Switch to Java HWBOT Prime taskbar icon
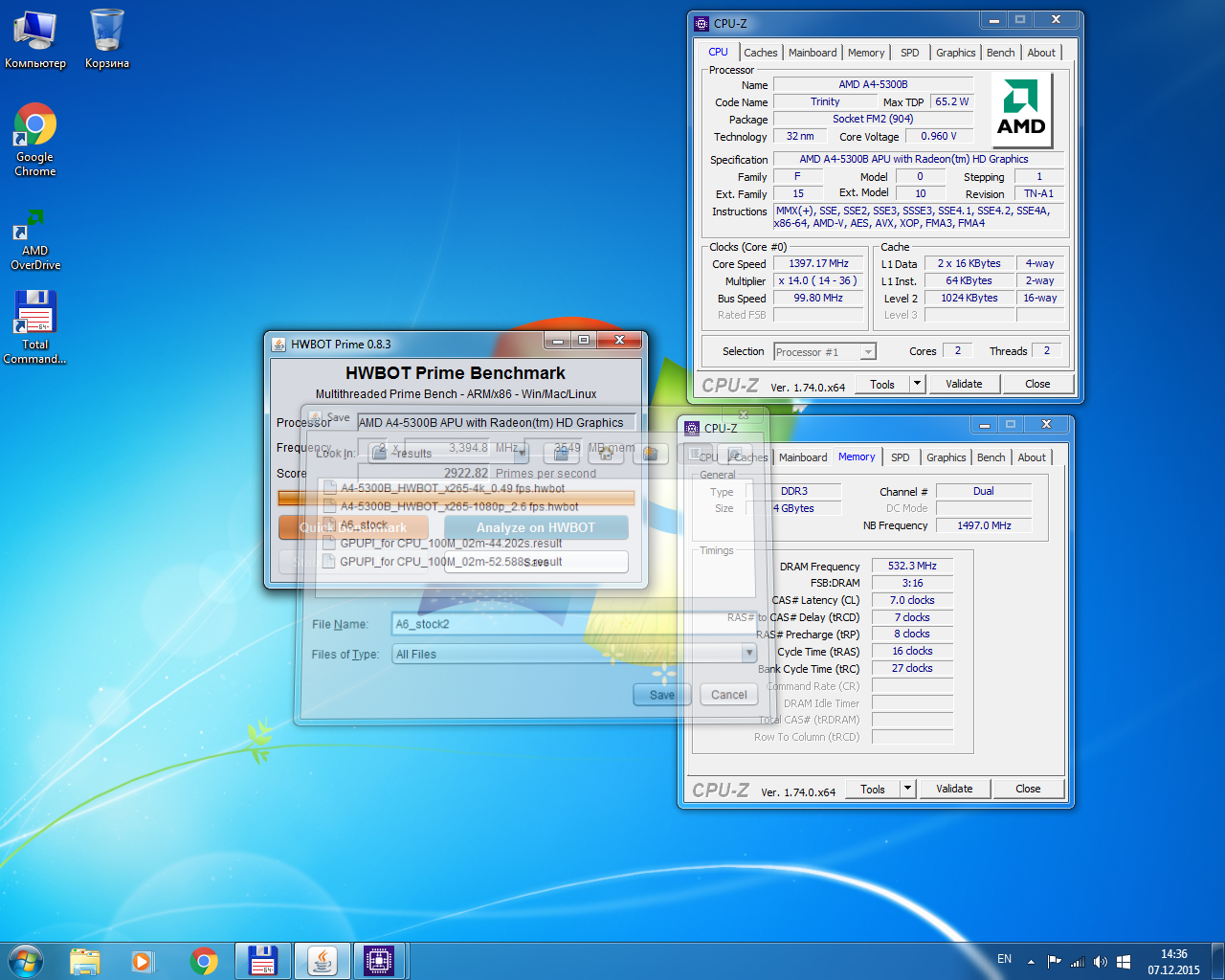Screen dimensions: 1225x980 322,961
